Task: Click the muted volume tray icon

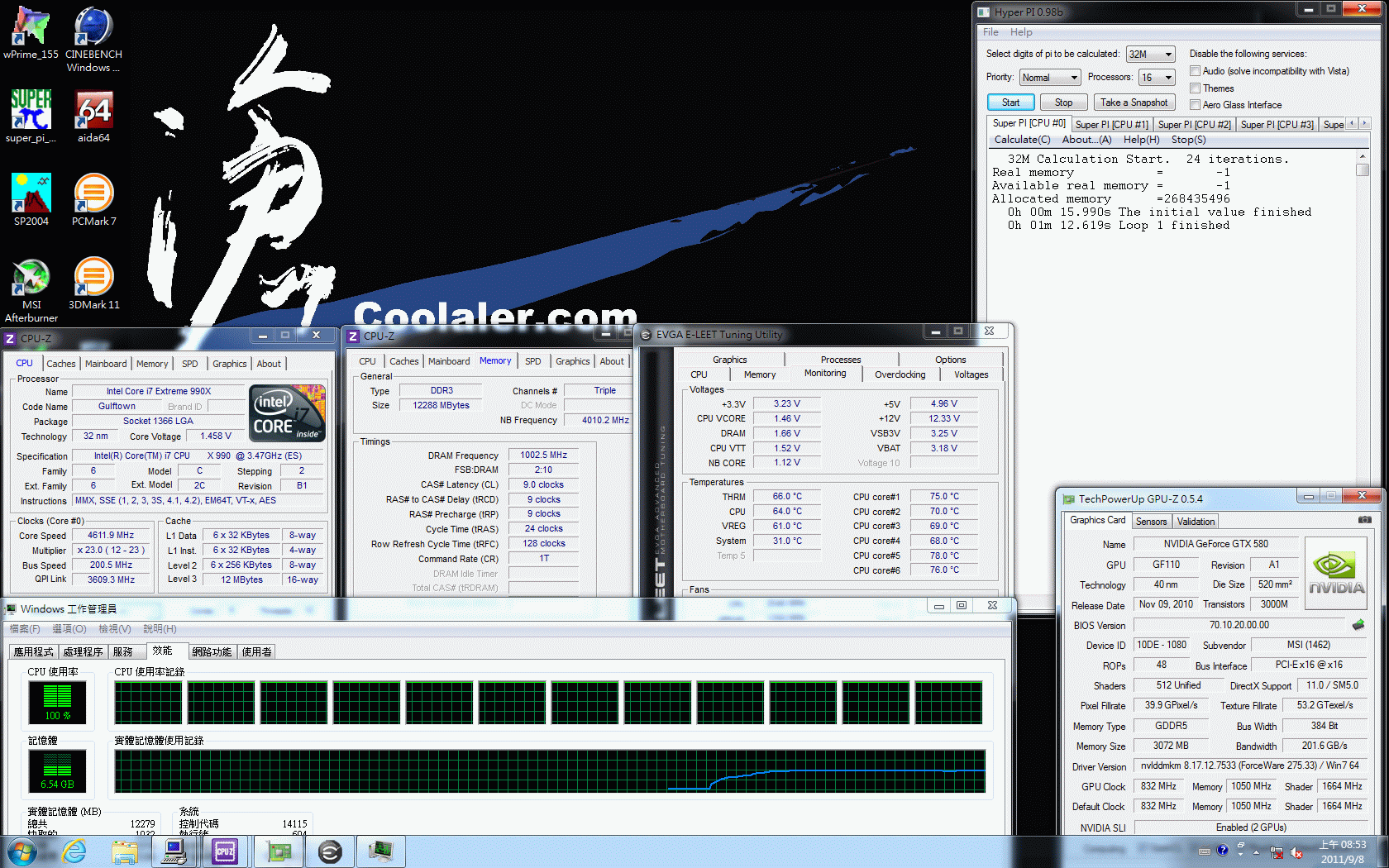Action: click(x=1297, y=852)
